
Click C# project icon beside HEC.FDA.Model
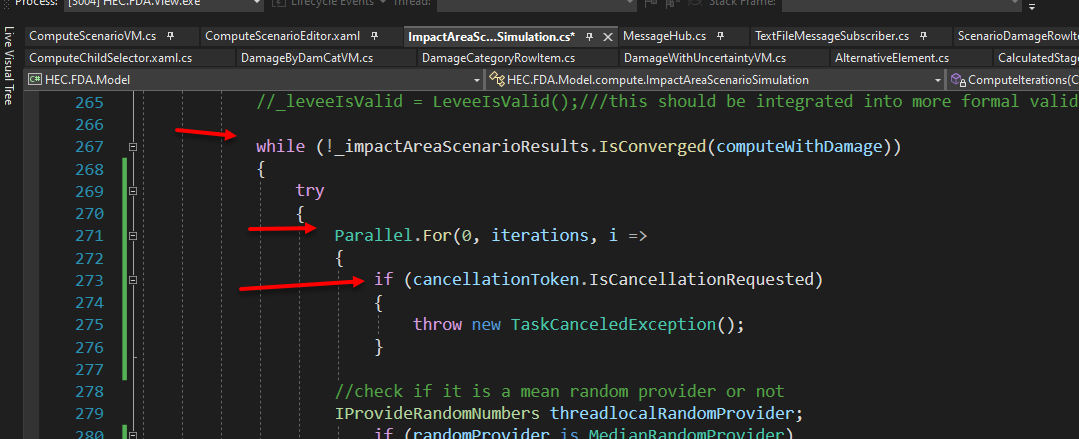(x=34, y=80)
